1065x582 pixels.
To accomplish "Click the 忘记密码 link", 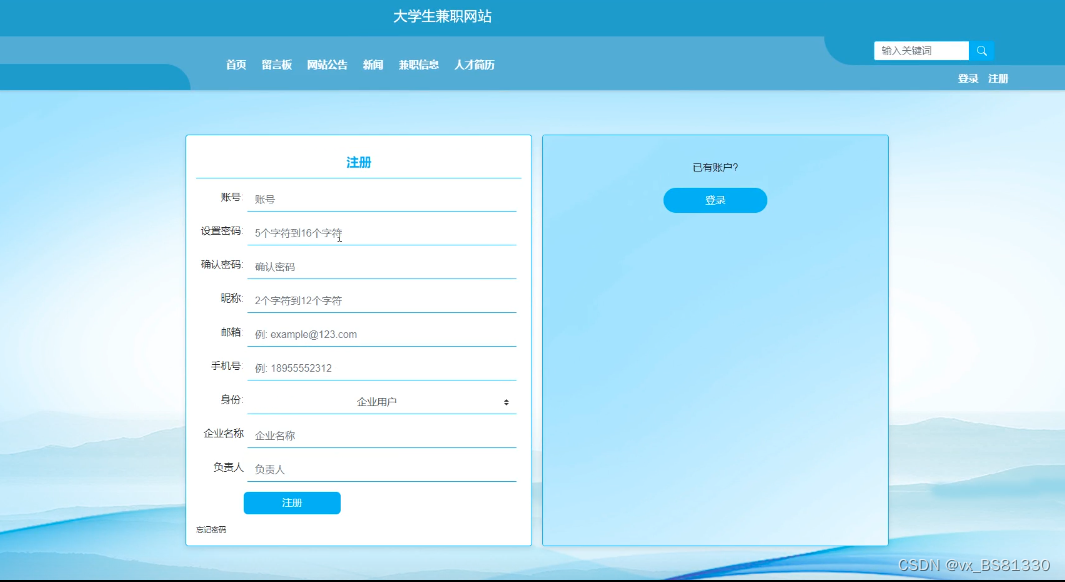I will click(x=211, y=530).
